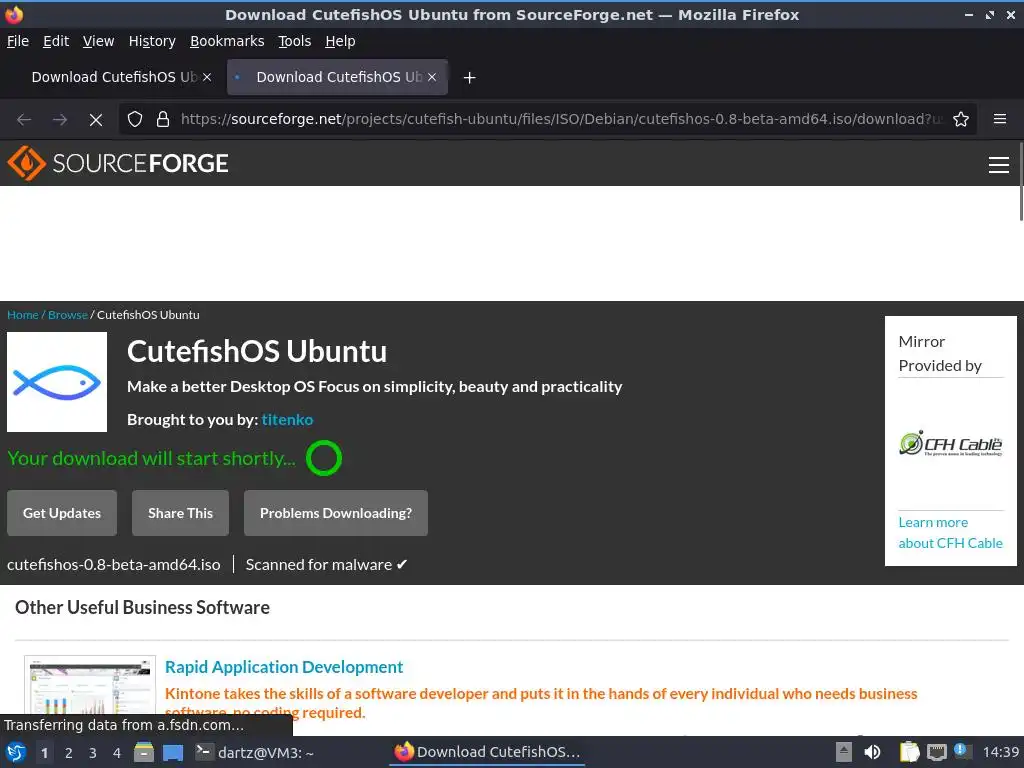
Task: Open the History menu
Action: click(x=152, y=41)
